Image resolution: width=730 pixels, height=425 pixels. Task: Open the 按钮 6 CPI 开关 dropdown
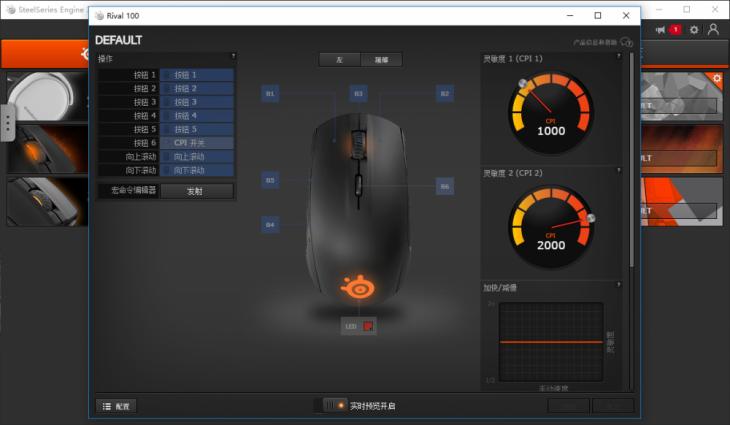(196, 143)
